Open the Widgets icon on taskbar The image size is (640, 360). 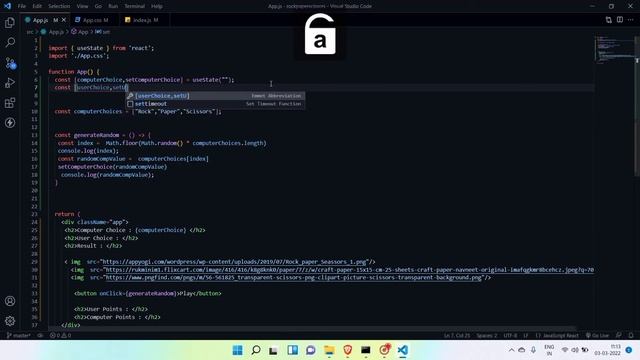click(292, 350)
